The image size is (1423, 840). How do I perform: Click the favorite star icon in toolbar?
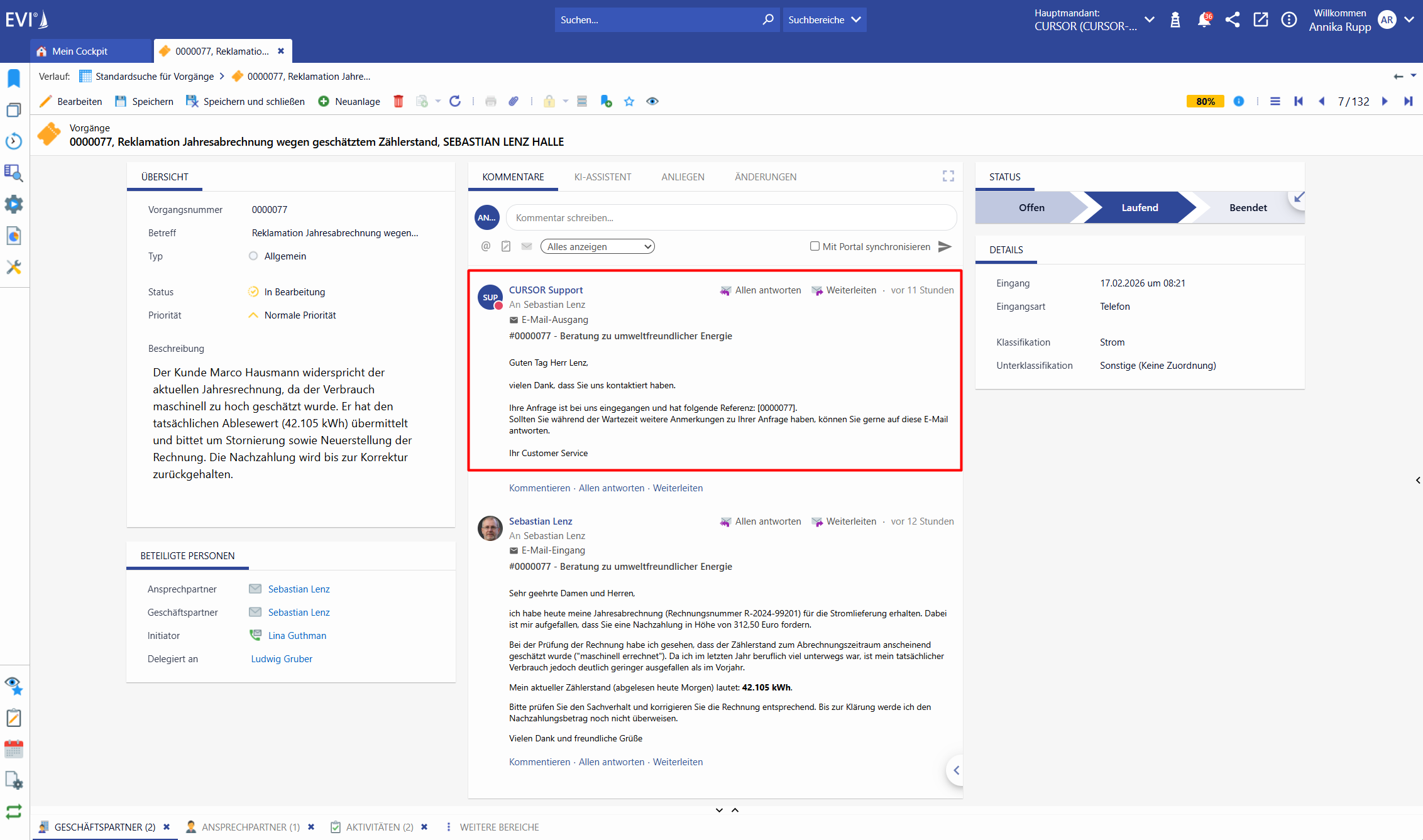click(x=629, y=101)
